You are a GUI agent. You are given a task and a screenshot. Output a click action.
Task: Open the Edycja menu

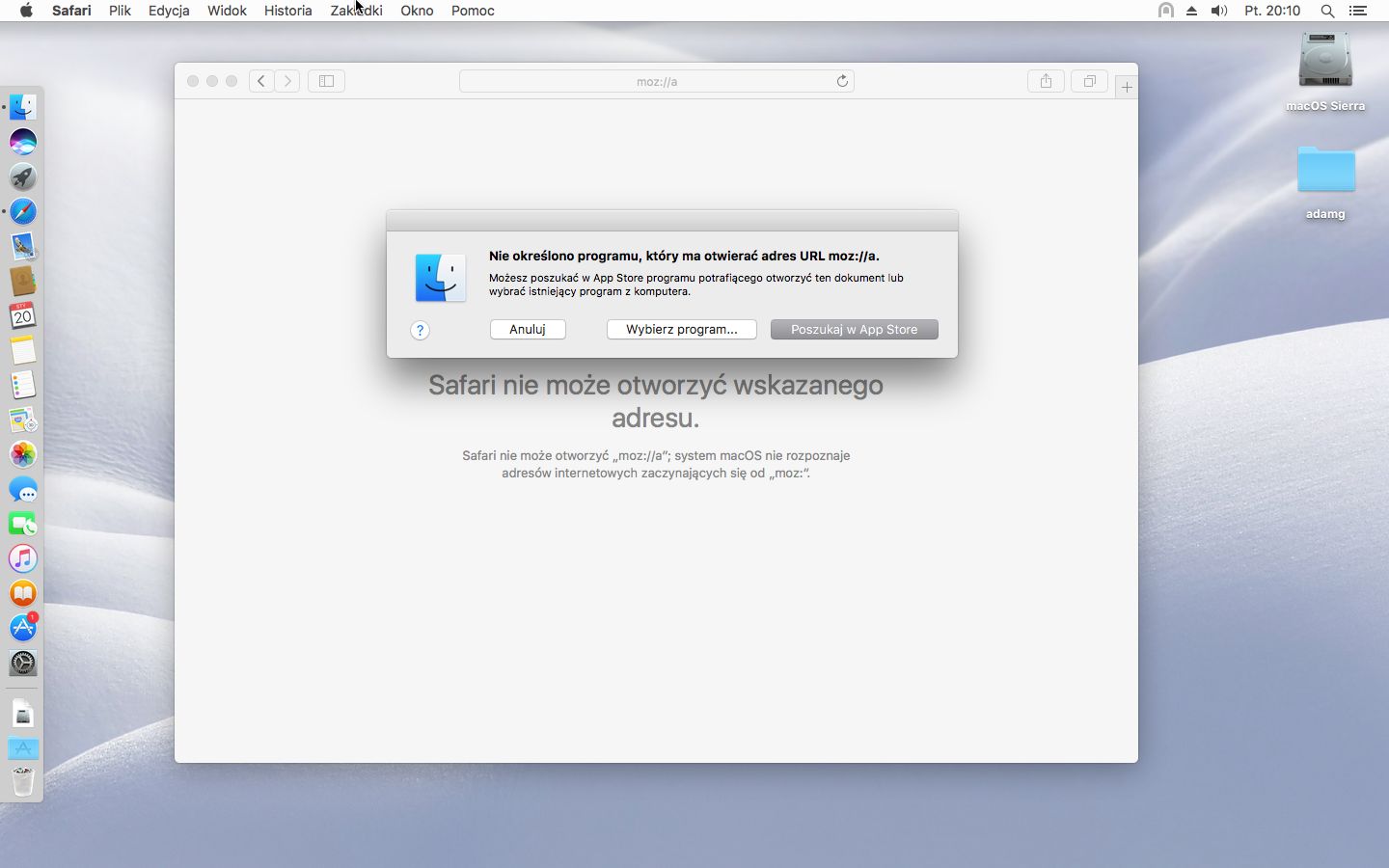(x=169, y=11)
